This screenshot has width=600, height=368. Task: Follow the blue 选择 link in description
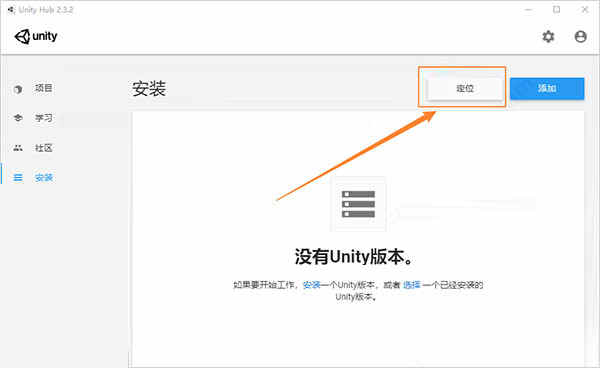pos(412,285)
